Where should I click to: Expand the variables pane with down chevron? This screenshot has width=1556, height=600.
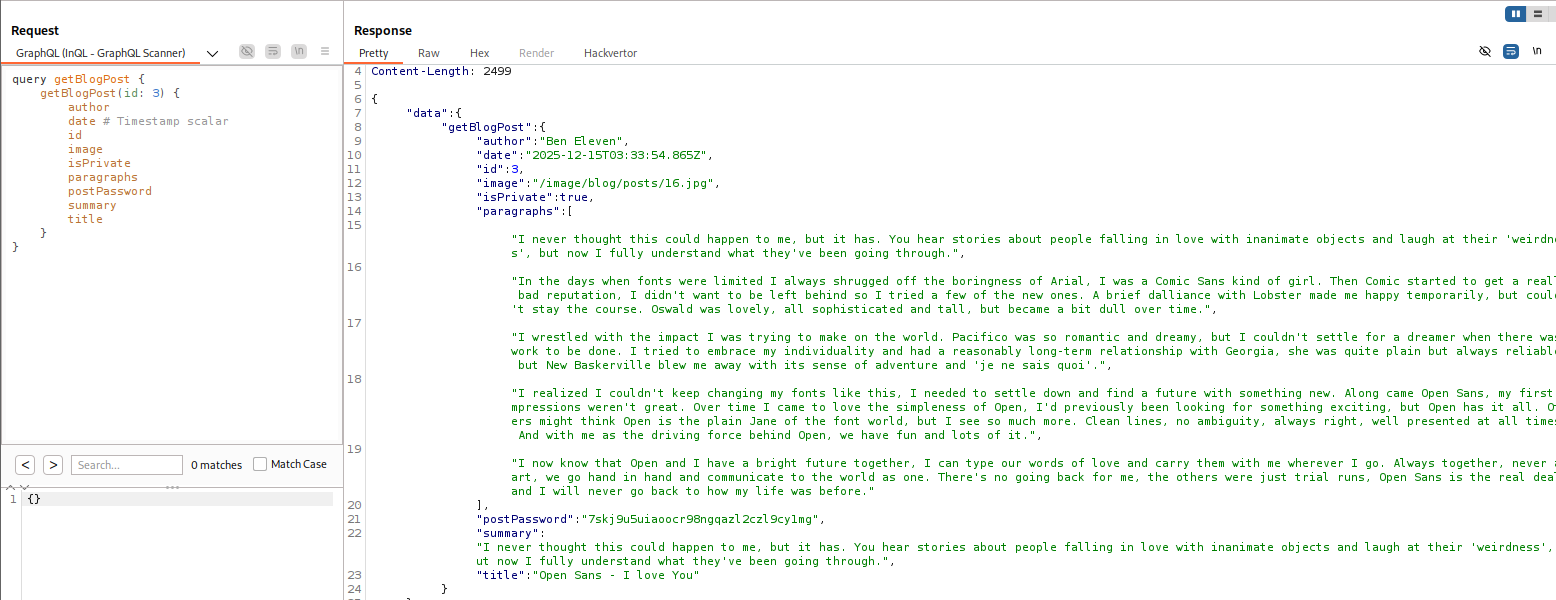click(x=25, y=487)
